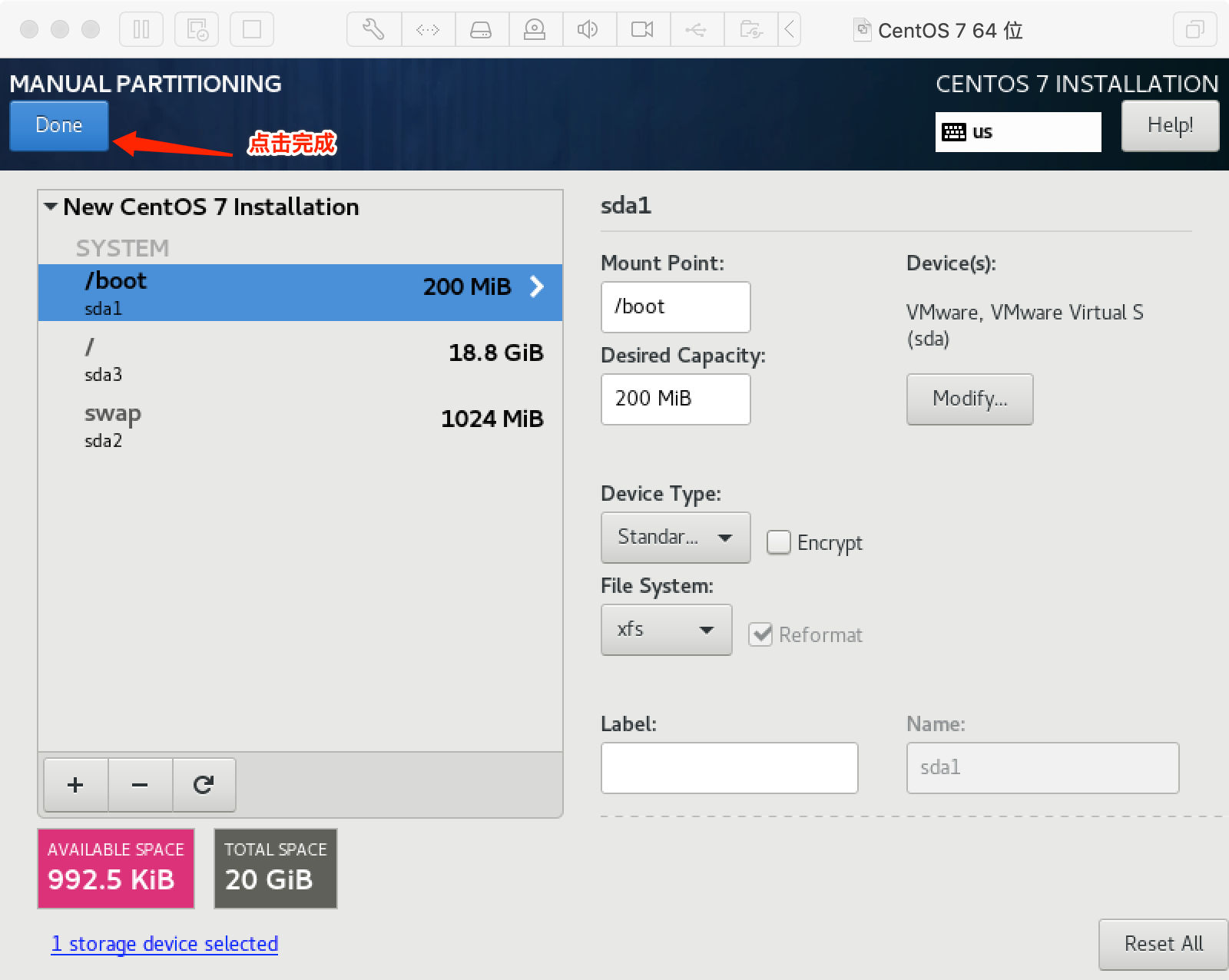Toggle the Reformat checkbox
The height and width of the screenshot is (980, 1229).
tap(760, 634)
